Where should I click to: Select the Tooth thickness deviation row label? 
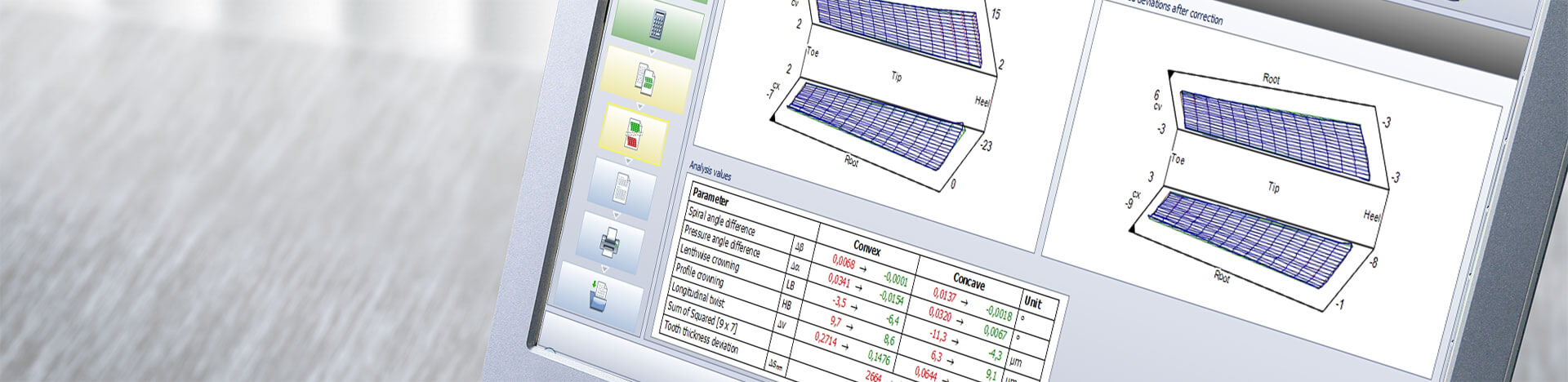coord(700,337)
